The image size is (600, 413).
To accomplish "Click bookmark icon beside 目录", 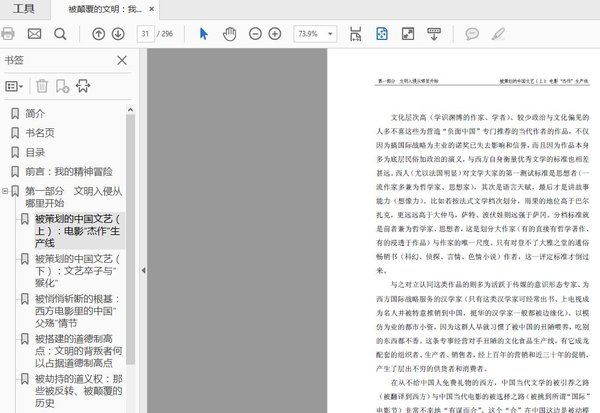I will [x=15, y=152].
